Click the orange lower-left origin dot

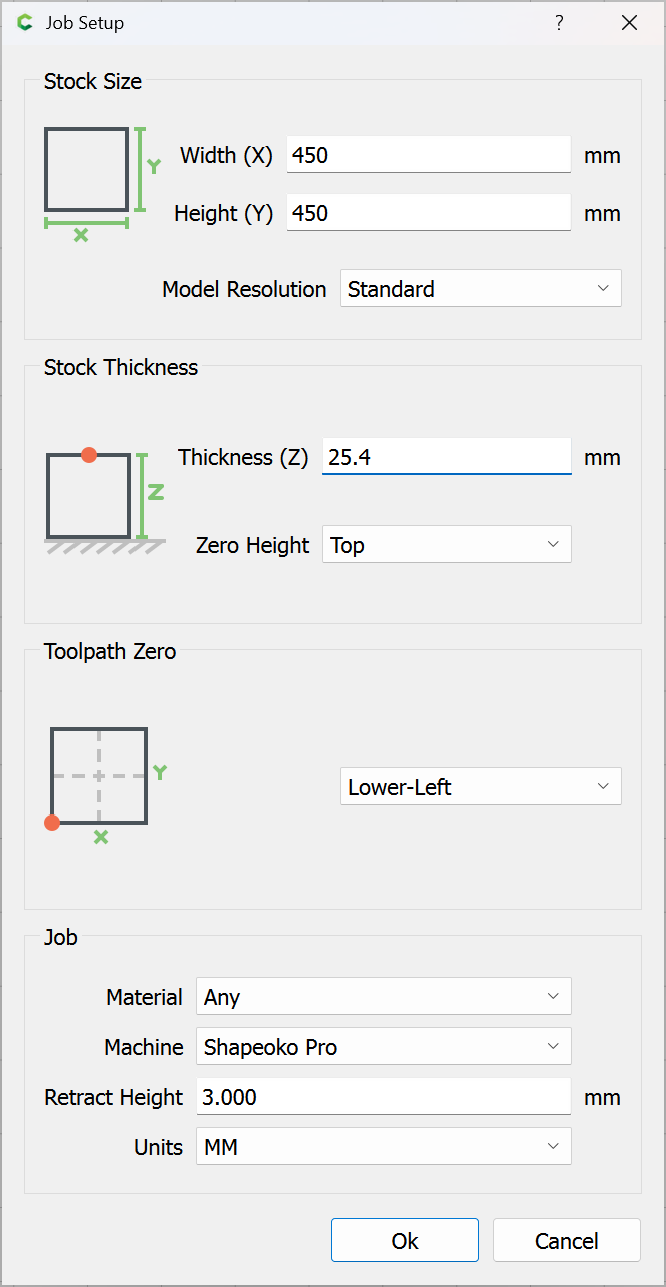[52, 823]
